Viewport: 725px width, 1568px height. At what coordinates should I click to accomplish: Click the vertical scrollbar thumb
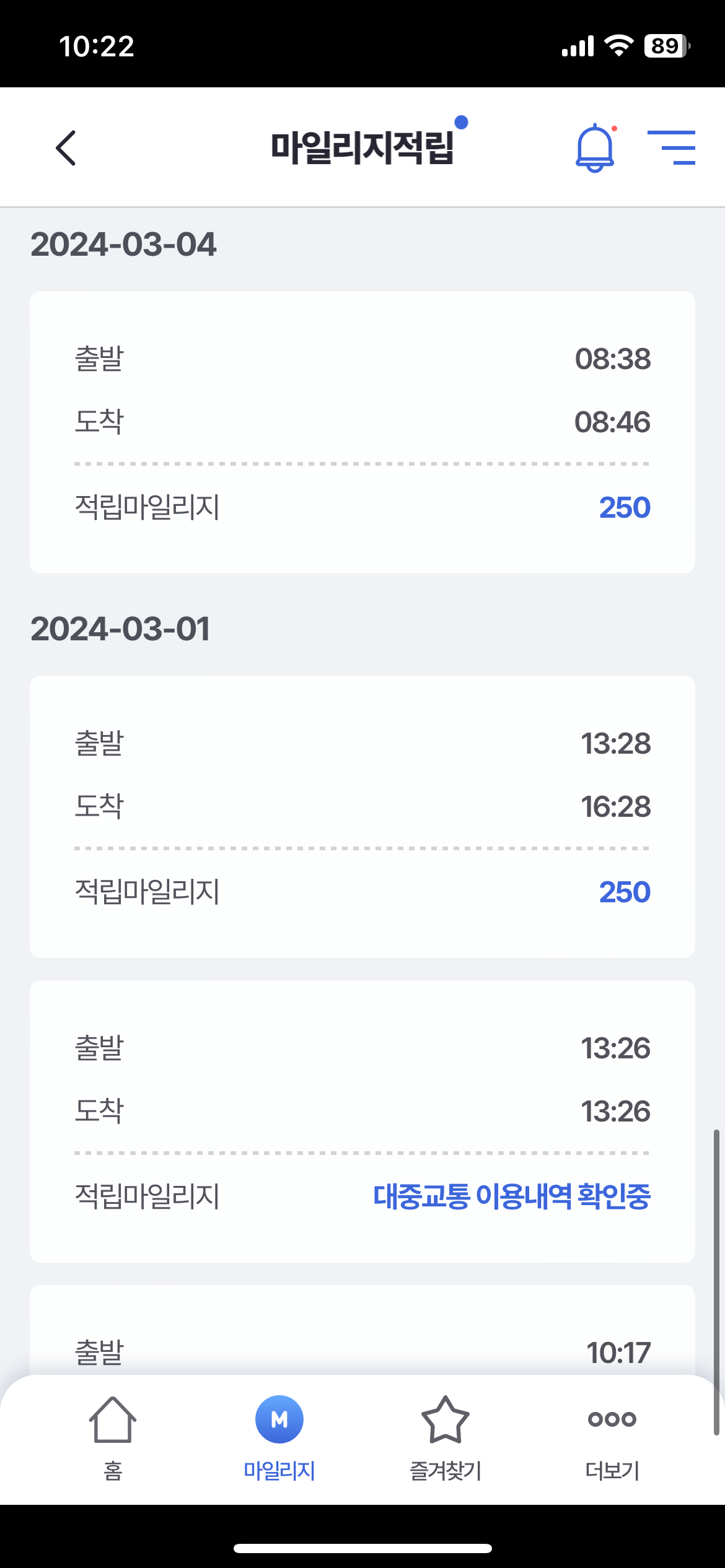click(716, 1282)
